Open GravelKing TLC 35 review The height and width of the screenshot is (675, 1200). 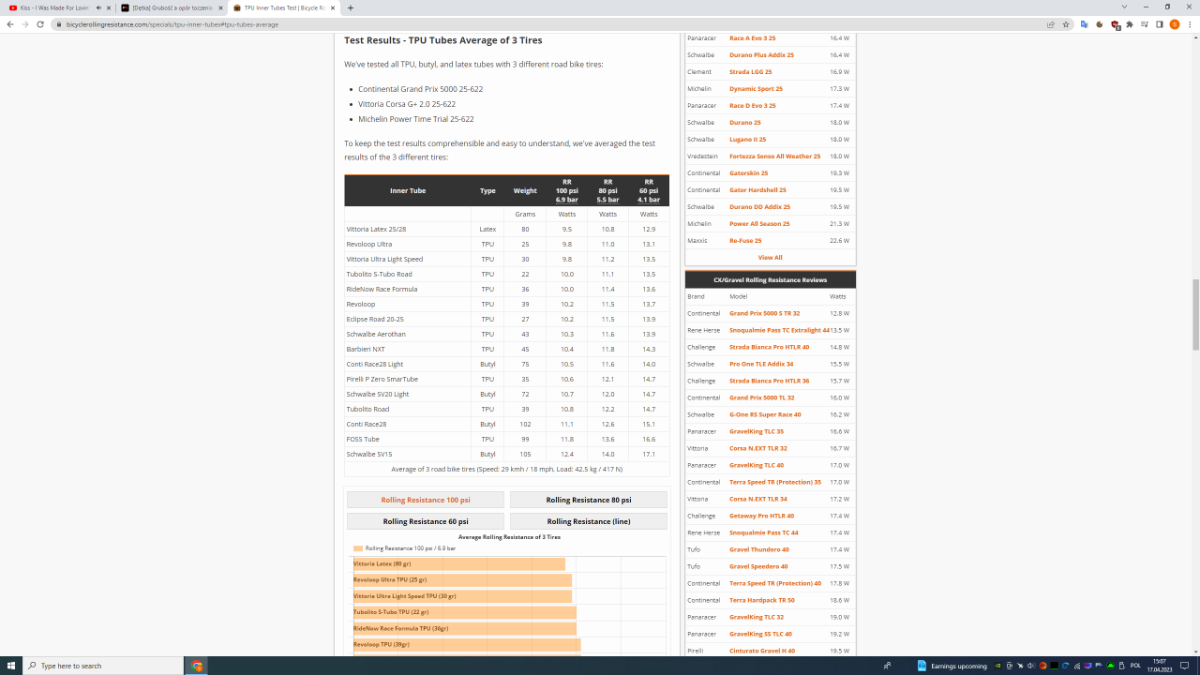point(756,431)
